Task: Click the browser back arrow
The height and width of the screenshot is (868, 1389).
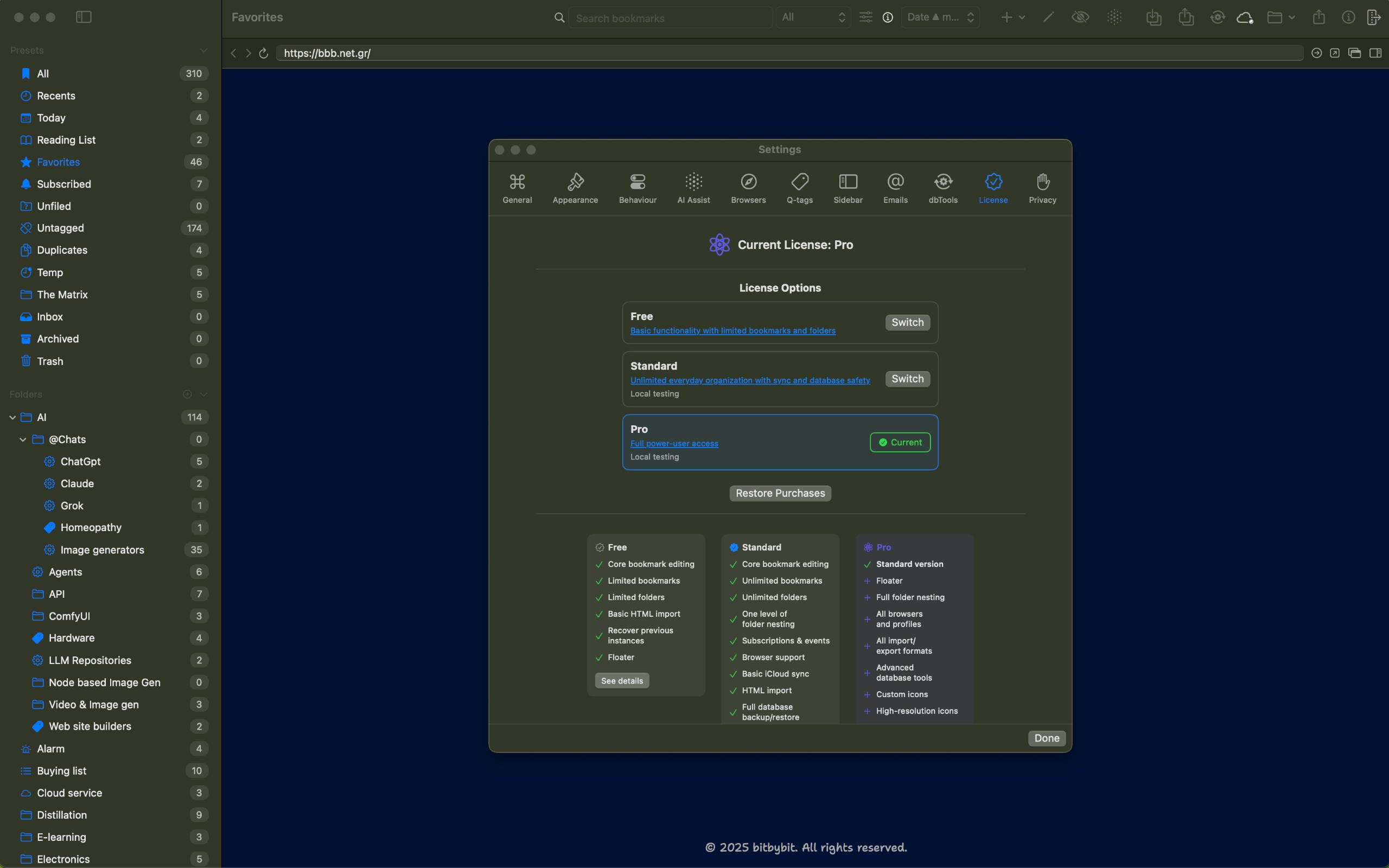Action: 234,53
